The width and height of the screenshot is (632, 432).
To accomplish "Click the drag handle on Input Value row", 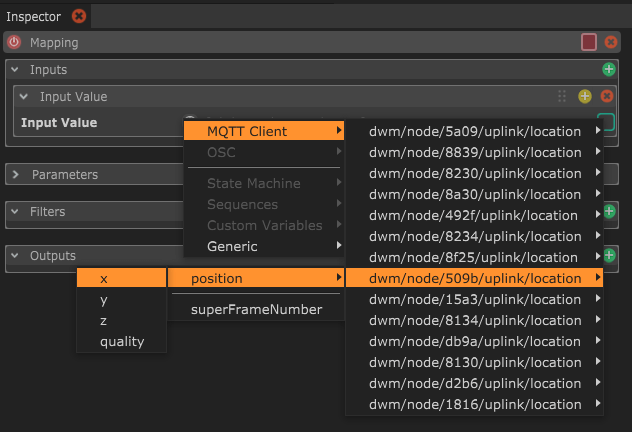I will tap(562, 97).
